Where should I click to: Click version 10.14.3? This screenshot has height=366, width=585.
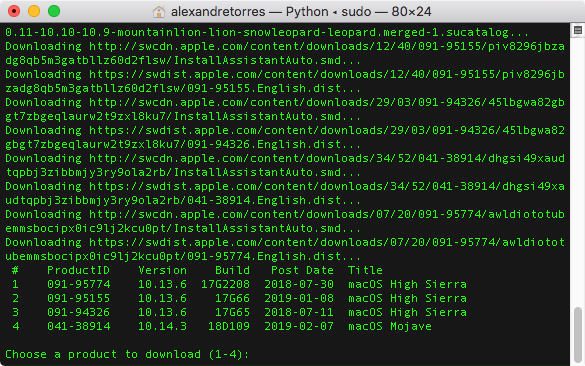pyautogui.click(x=162, y=326)
